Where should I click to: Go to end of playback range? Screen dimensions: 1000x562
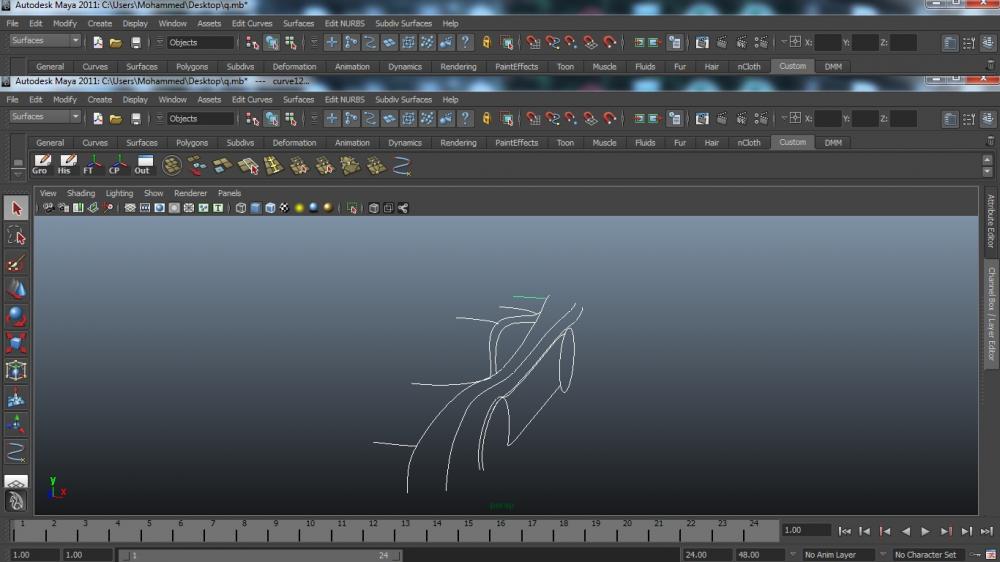click(x=987, y=531)
